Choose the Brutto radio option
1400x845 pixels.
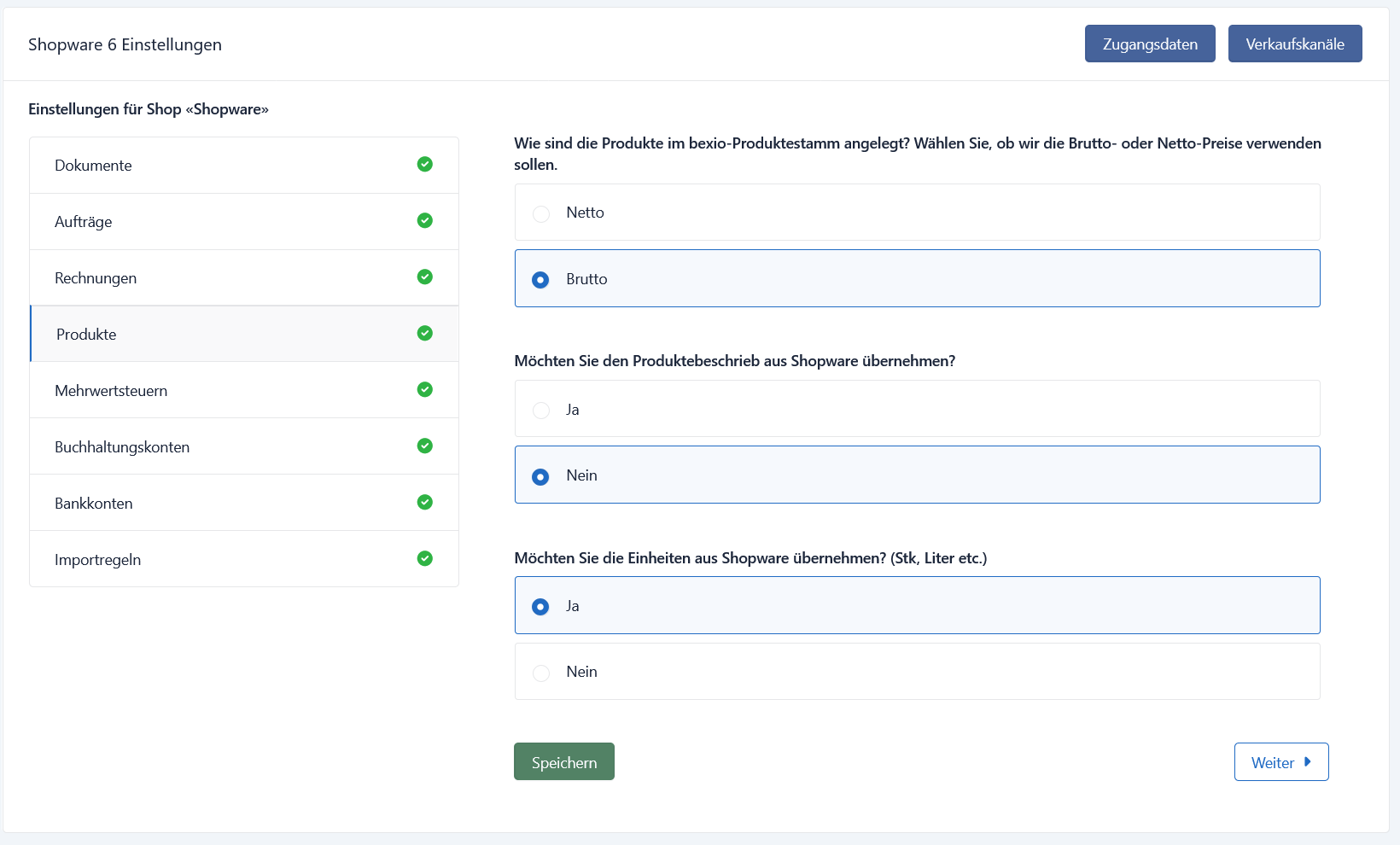(917, 278)
